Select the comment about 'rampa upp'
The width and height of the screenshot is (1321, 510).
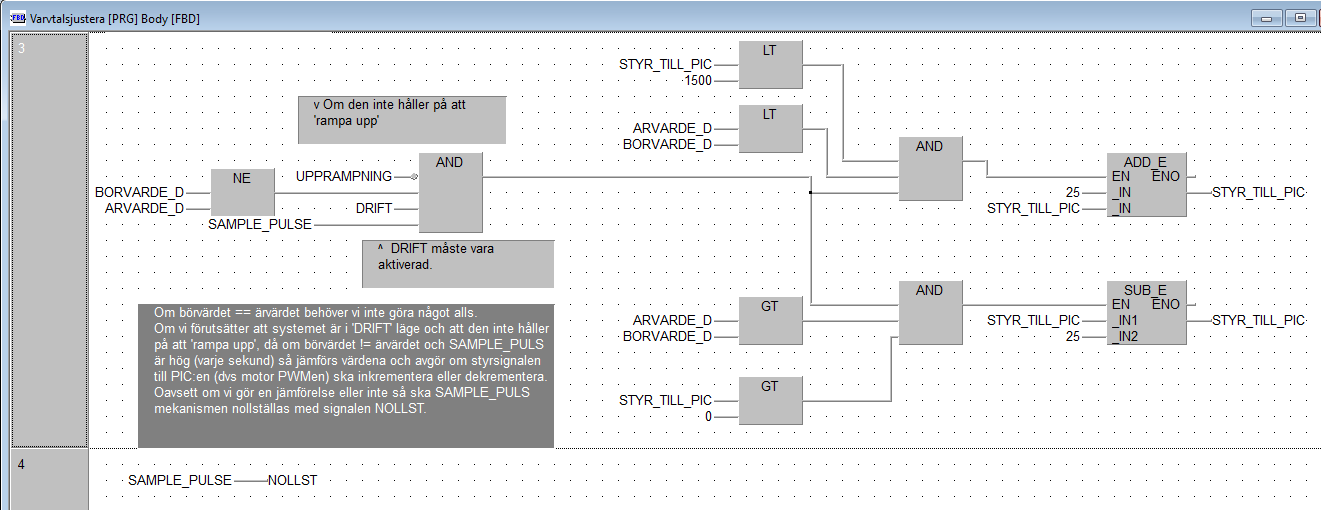(402, 120)
